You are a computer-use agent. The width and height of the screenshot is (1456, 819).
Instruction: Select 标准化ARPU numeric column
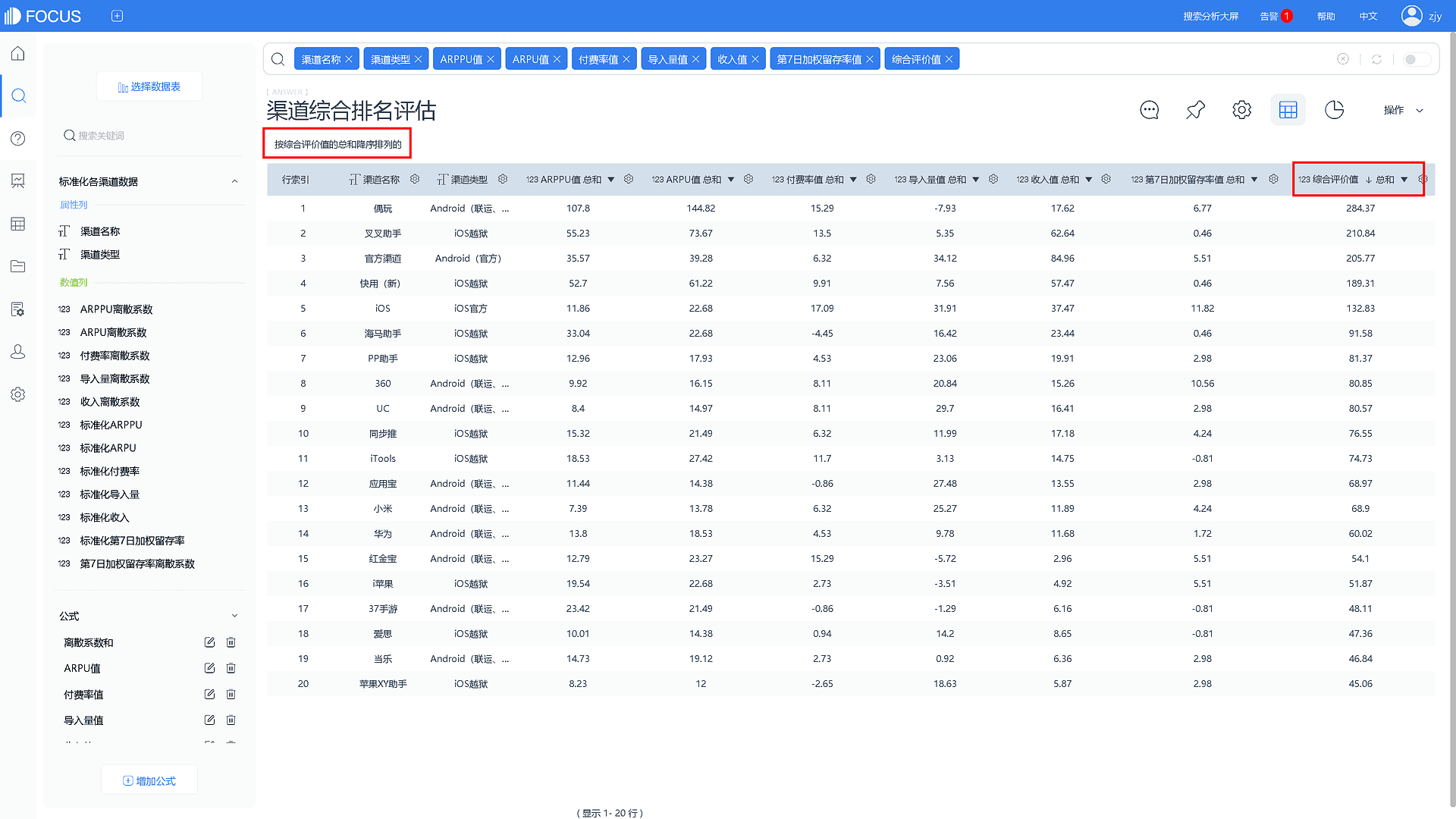pos(108,448)
